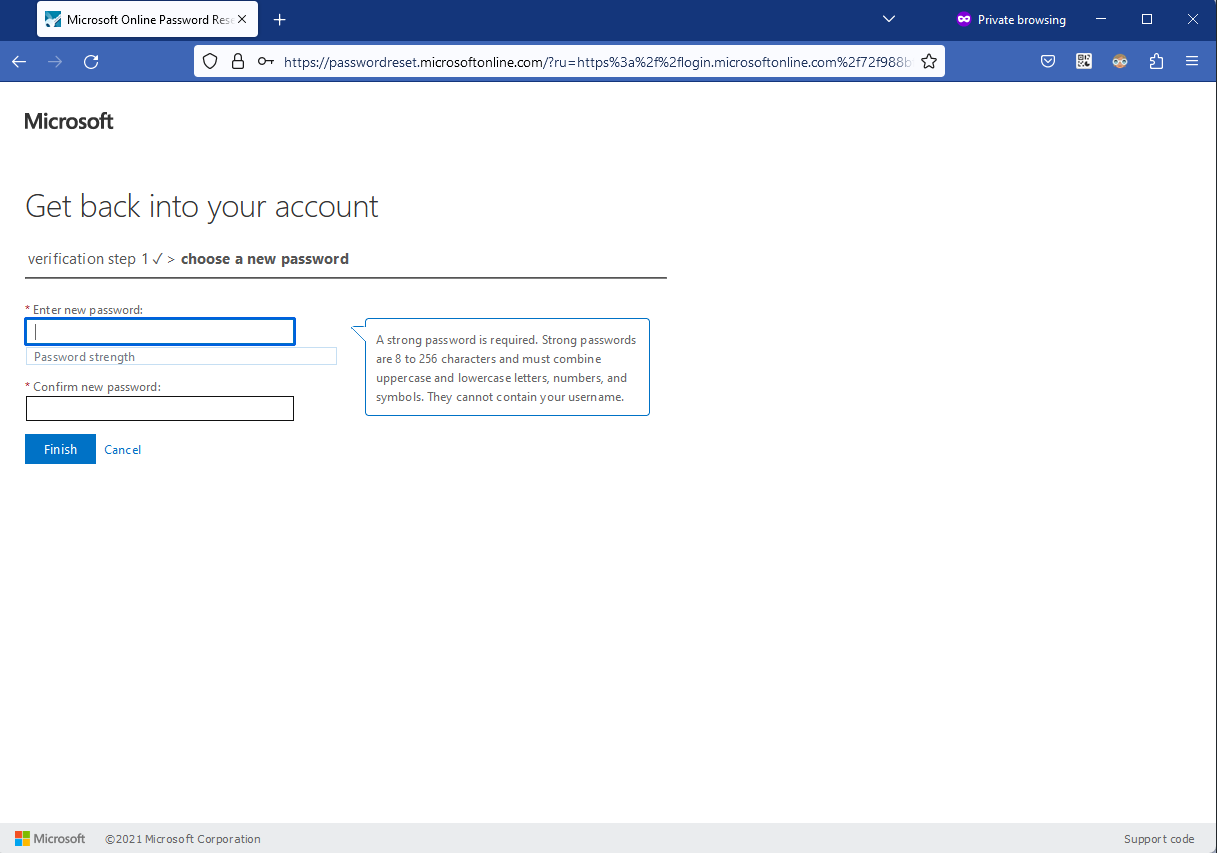
Task: Open the Firefox application menu
Action: tap(1192, 61)
